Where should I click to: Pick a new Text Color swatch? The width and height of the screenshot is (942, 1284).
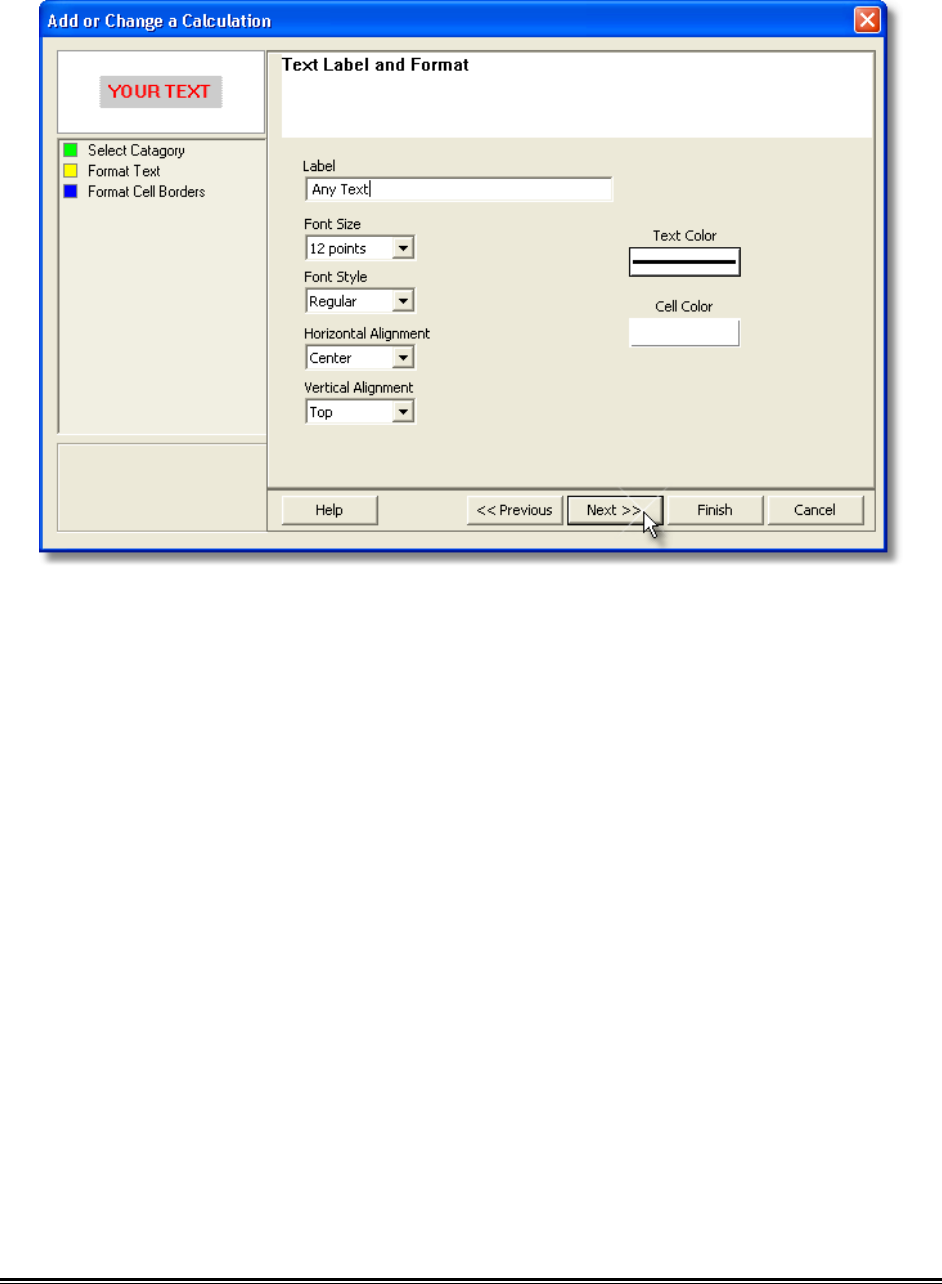coord(685,261)
